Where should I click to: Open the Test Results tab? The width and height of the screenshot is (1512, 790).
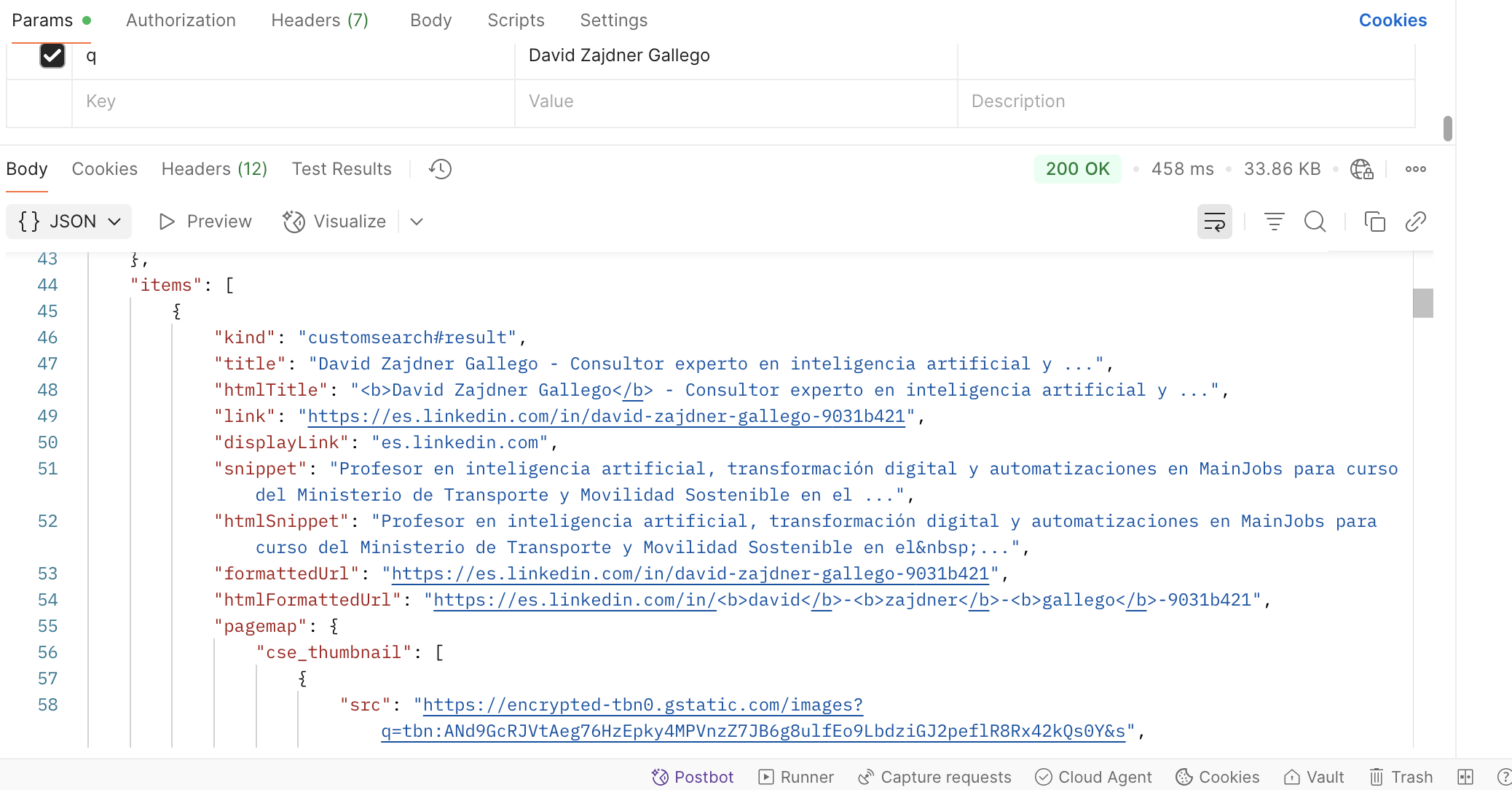(342, 169)
